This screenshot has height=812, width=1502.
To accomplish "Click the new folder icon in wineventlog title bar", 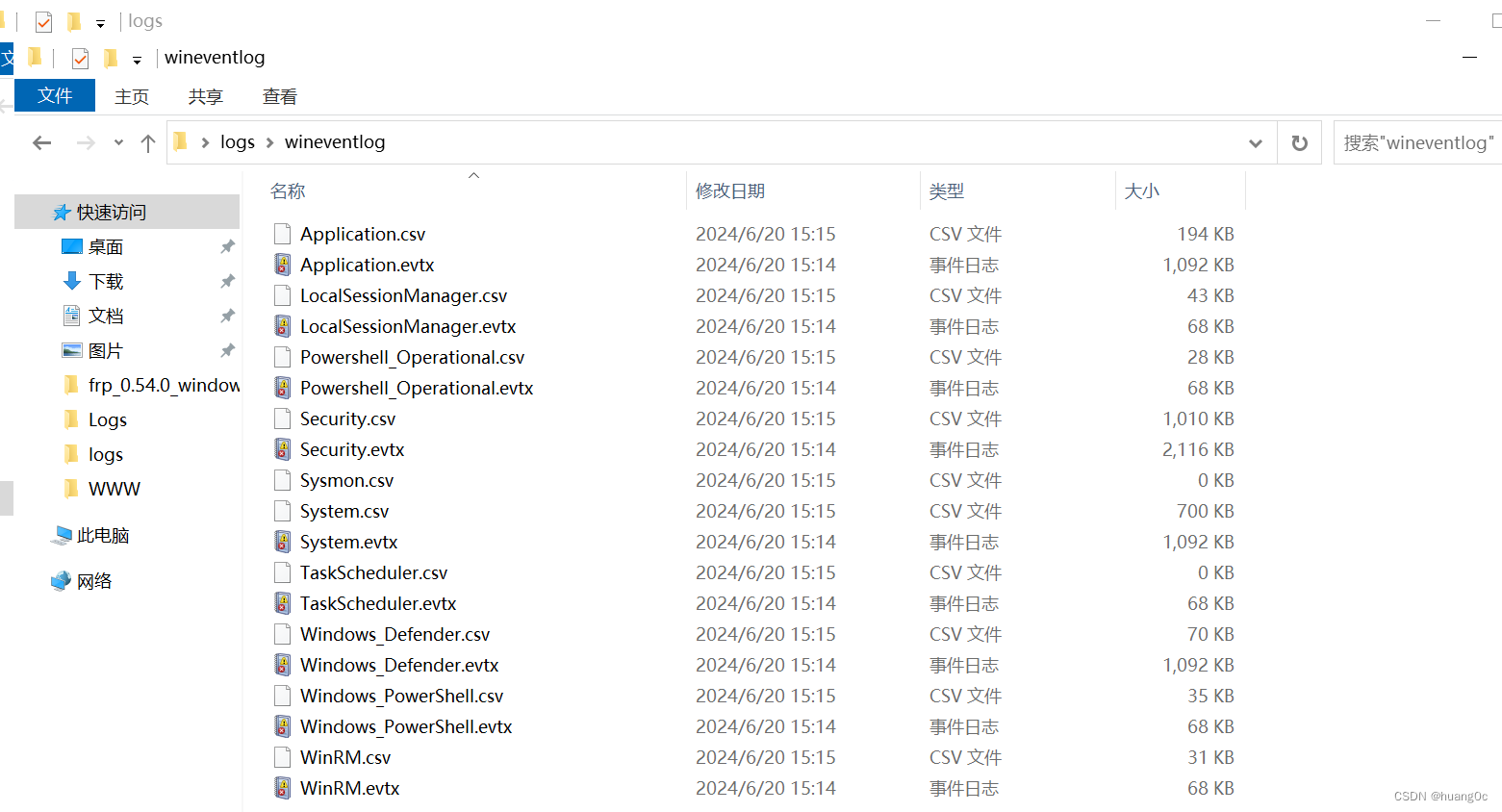I will pos(111,59).
